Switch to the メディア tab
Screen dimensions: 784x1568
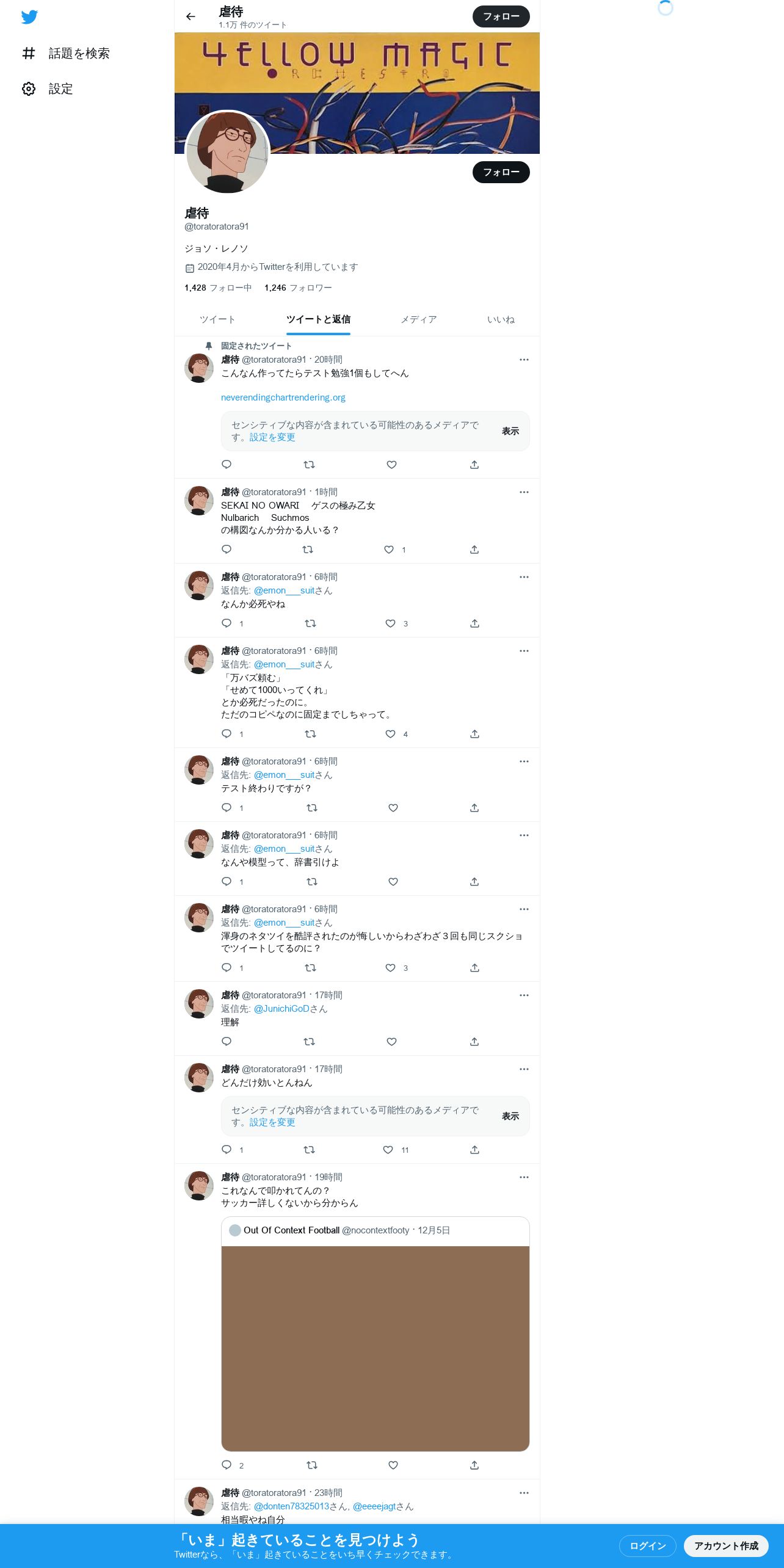point(419,320)
